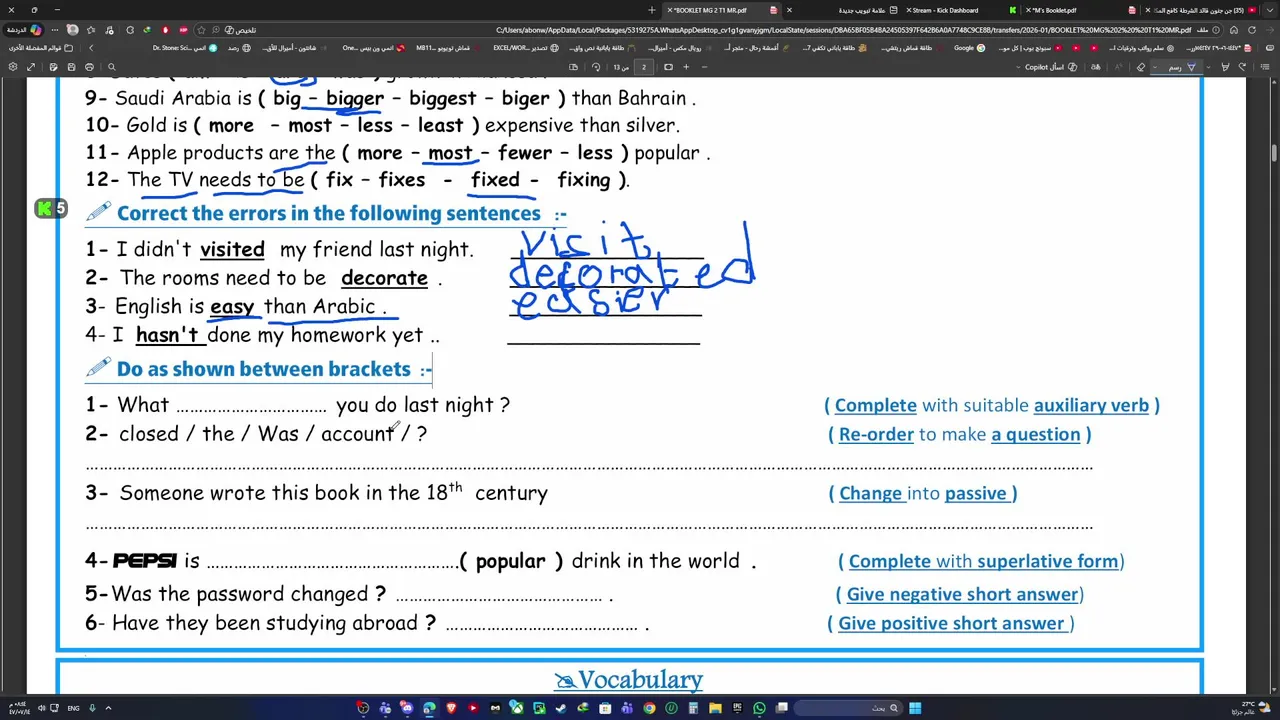The image size is (1280, 720).
Task: Ask Copilot about the PDF
Action: pos(1051,67)
